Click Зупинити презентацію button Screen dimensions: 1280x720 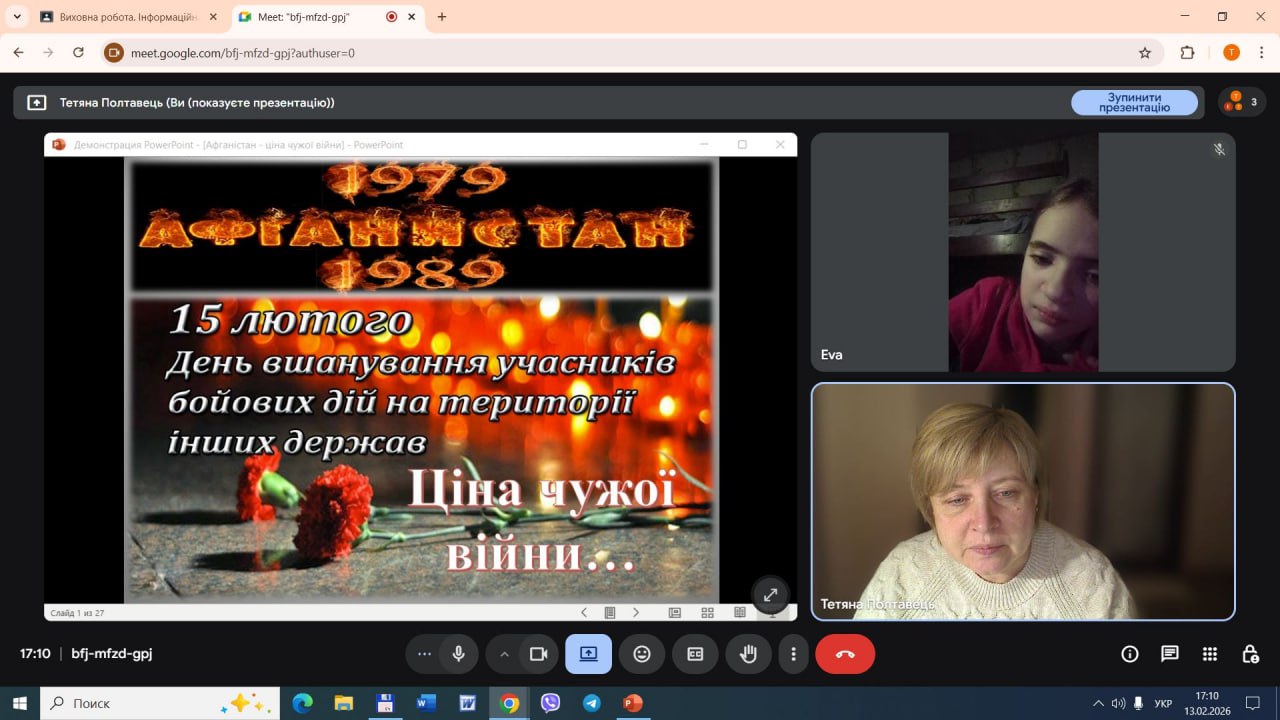[x=1134, y=102]
